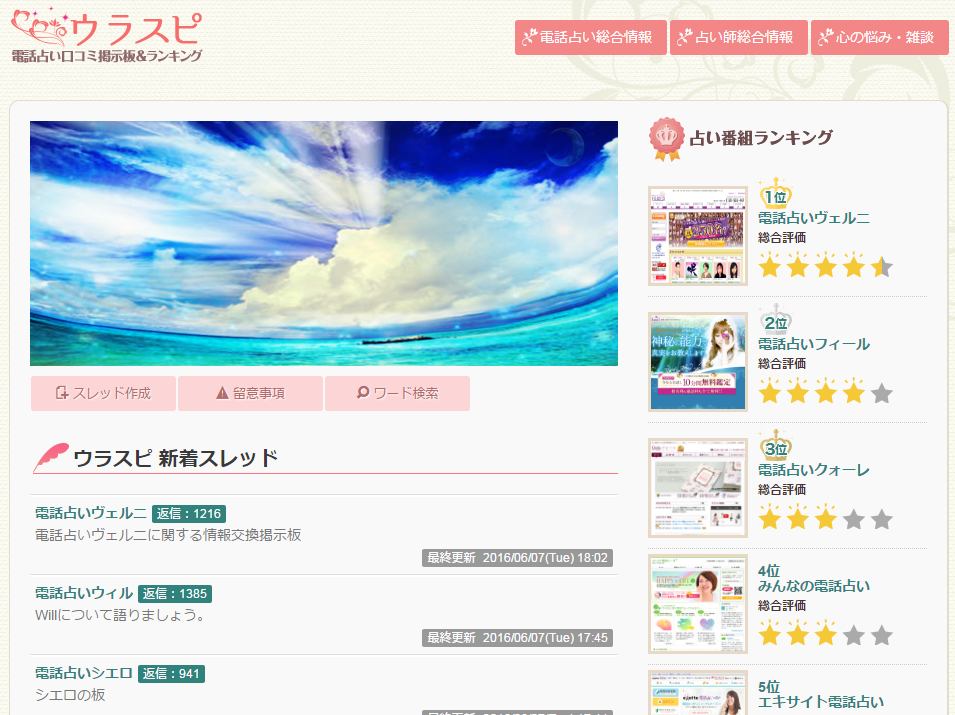Click the 4位 rank label
955x715 pixels.
click(769, 571)
